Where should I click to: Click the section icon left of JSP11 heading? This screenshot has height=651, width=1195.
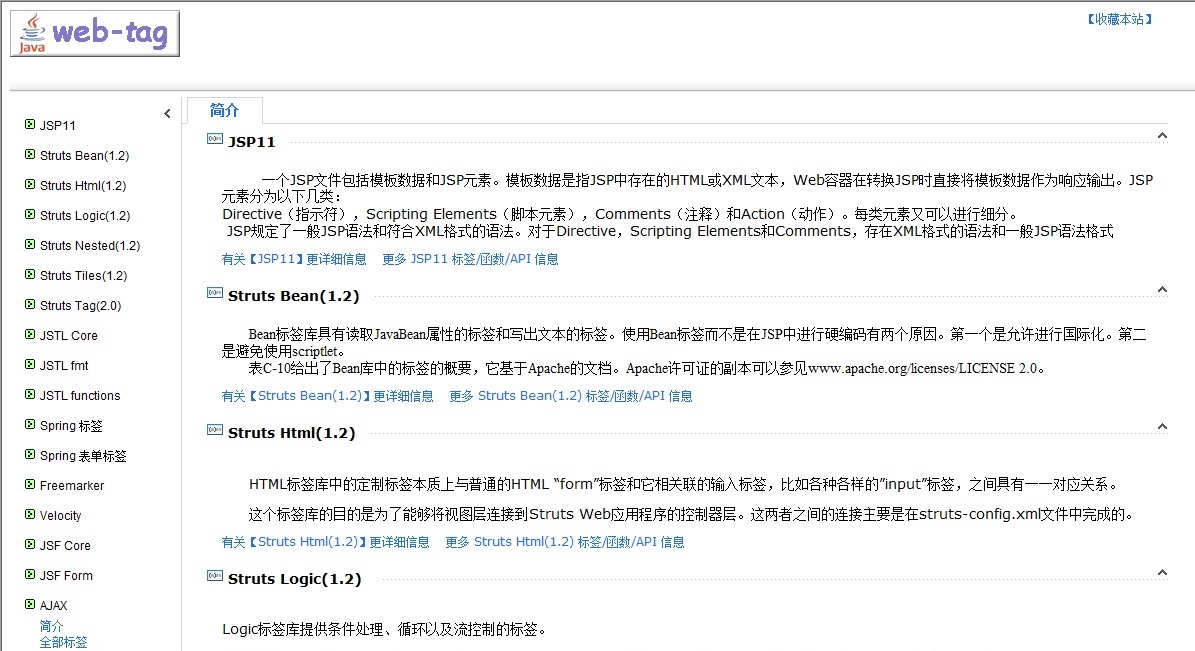pyautogui.click(x=215, y=139)
